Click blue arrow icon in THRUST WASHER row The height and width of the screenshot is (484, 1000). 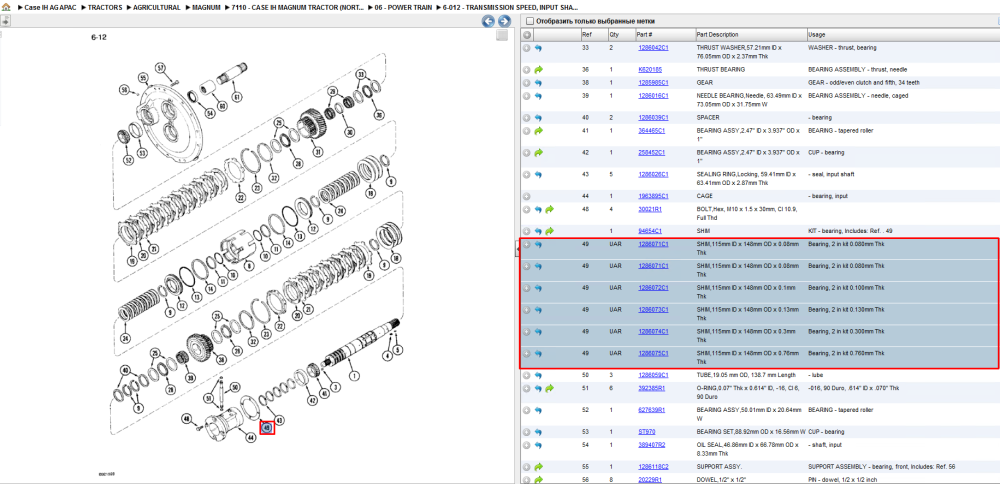point(538,48)
